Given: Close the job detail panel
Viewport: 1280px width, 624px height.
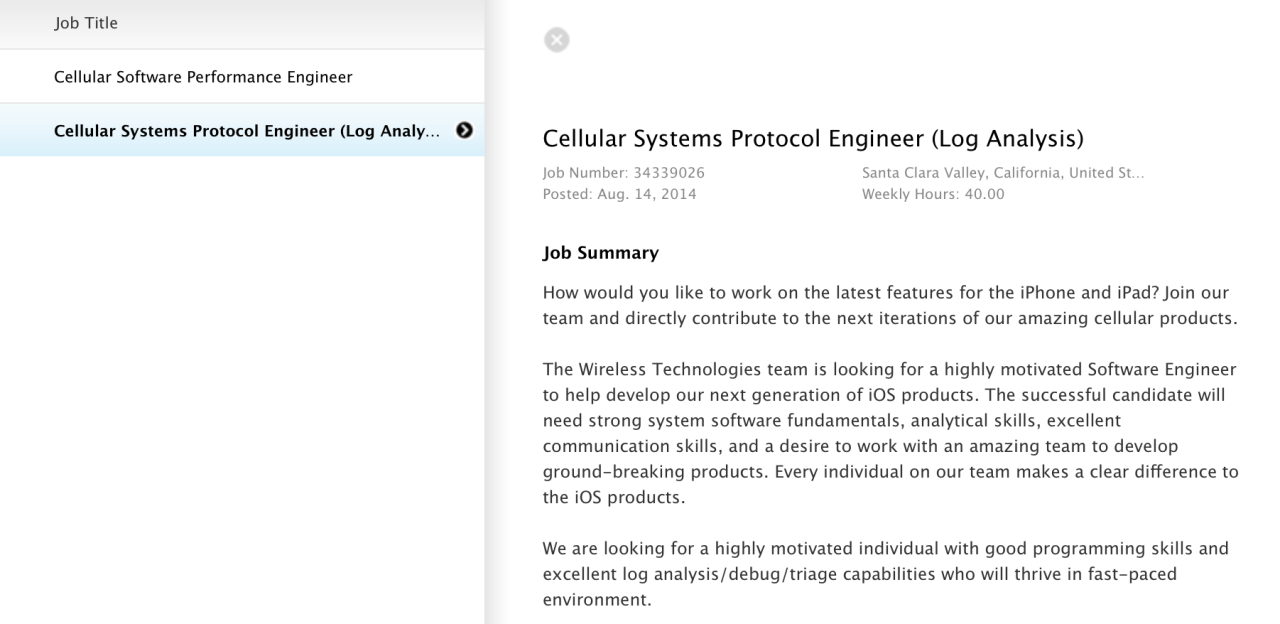Looking at the screenshot, I should [557, 40].
